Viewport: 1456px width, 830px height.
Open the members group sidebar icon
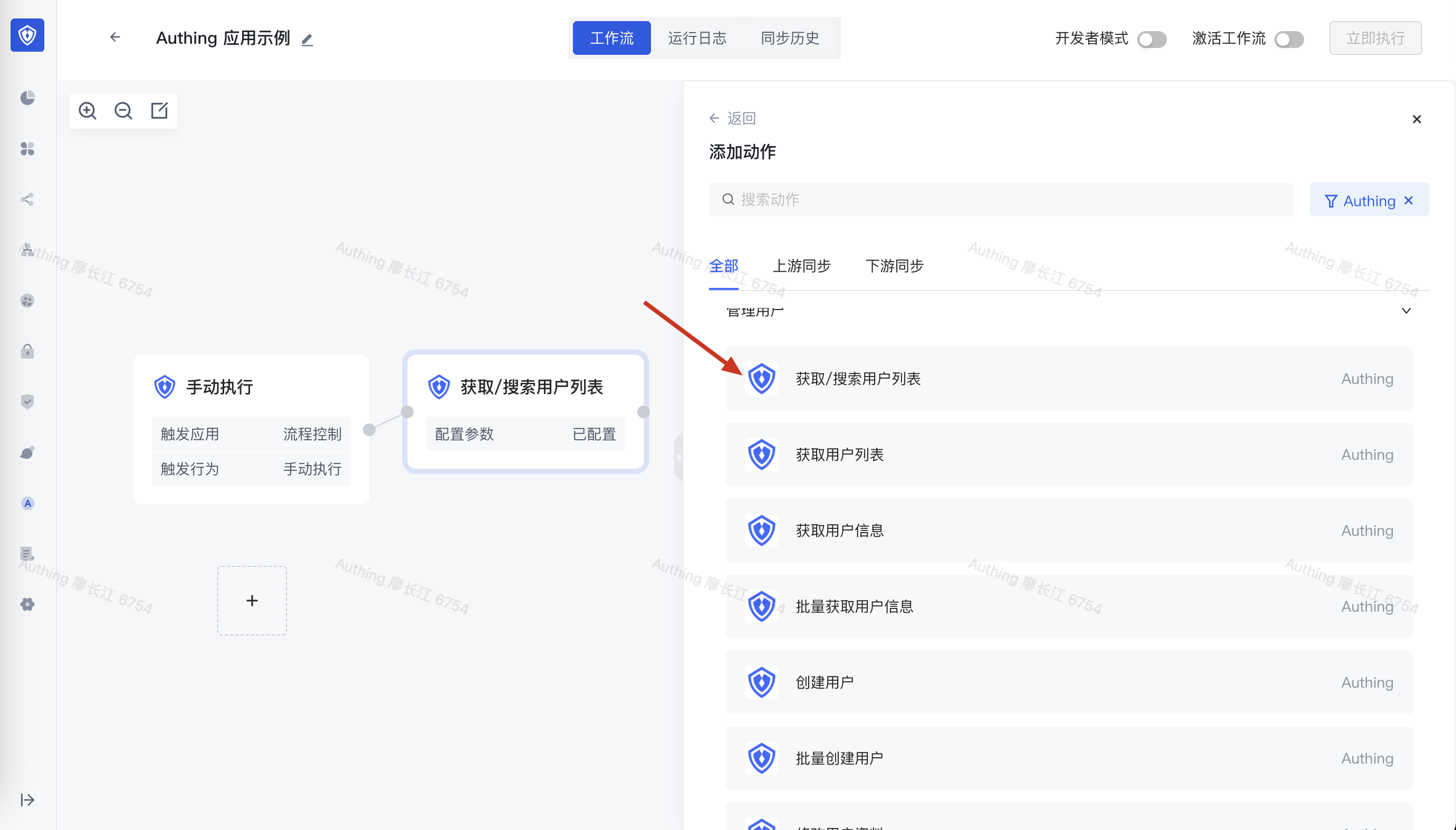pyautogui.click(x=27, y=301)
